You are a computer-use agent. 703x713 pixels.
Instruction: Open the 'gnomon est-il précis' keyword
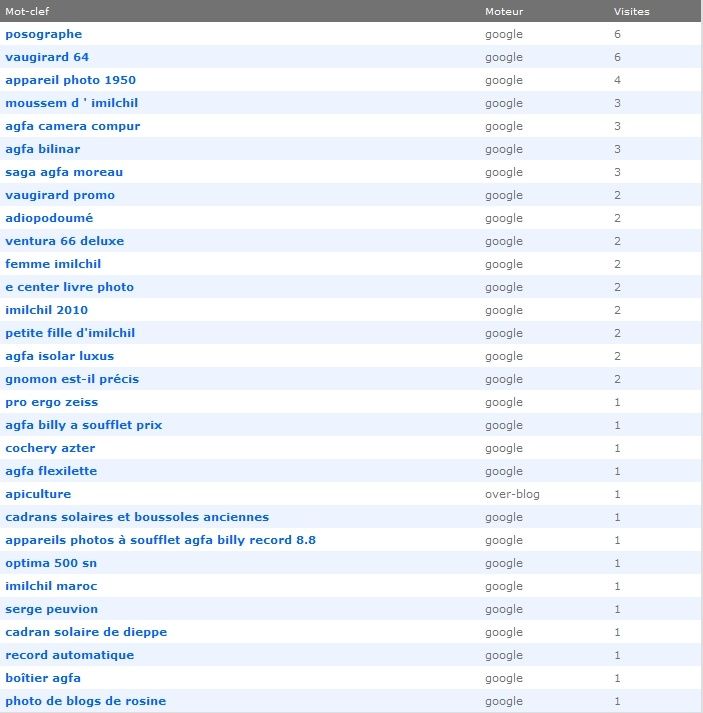72,379
